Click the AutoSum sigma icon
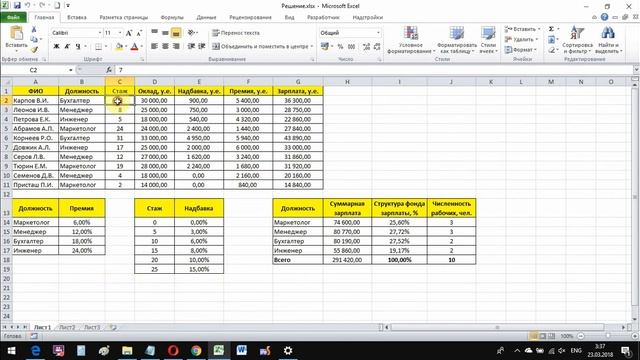Viewport: 640px width, 360px height. [551, 29]
